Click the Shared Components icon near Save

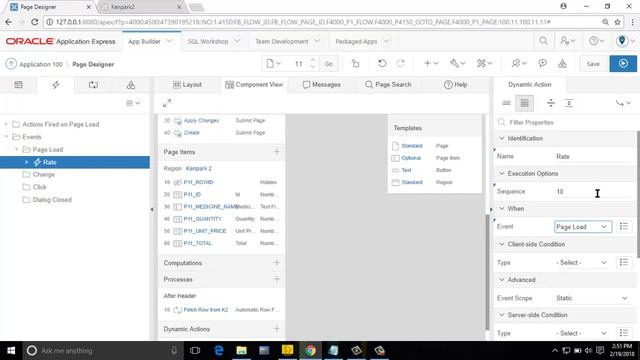[x=562, y=64]
